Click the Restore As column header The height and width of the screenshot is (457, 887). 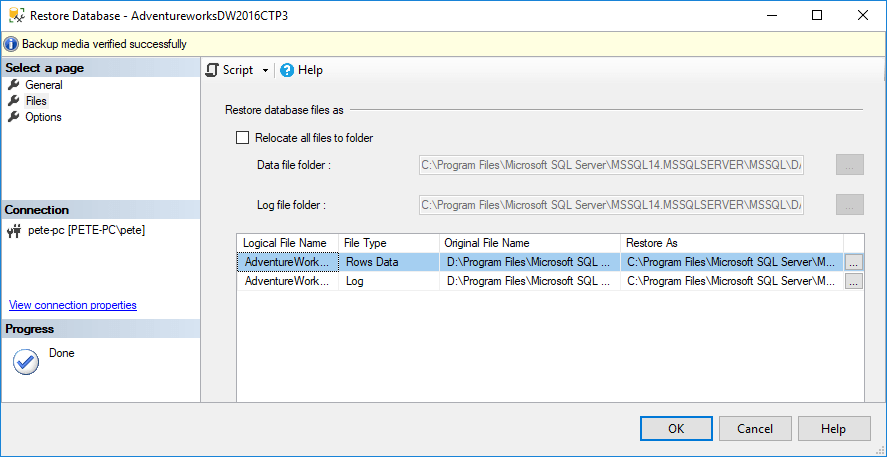coord(732,243)
